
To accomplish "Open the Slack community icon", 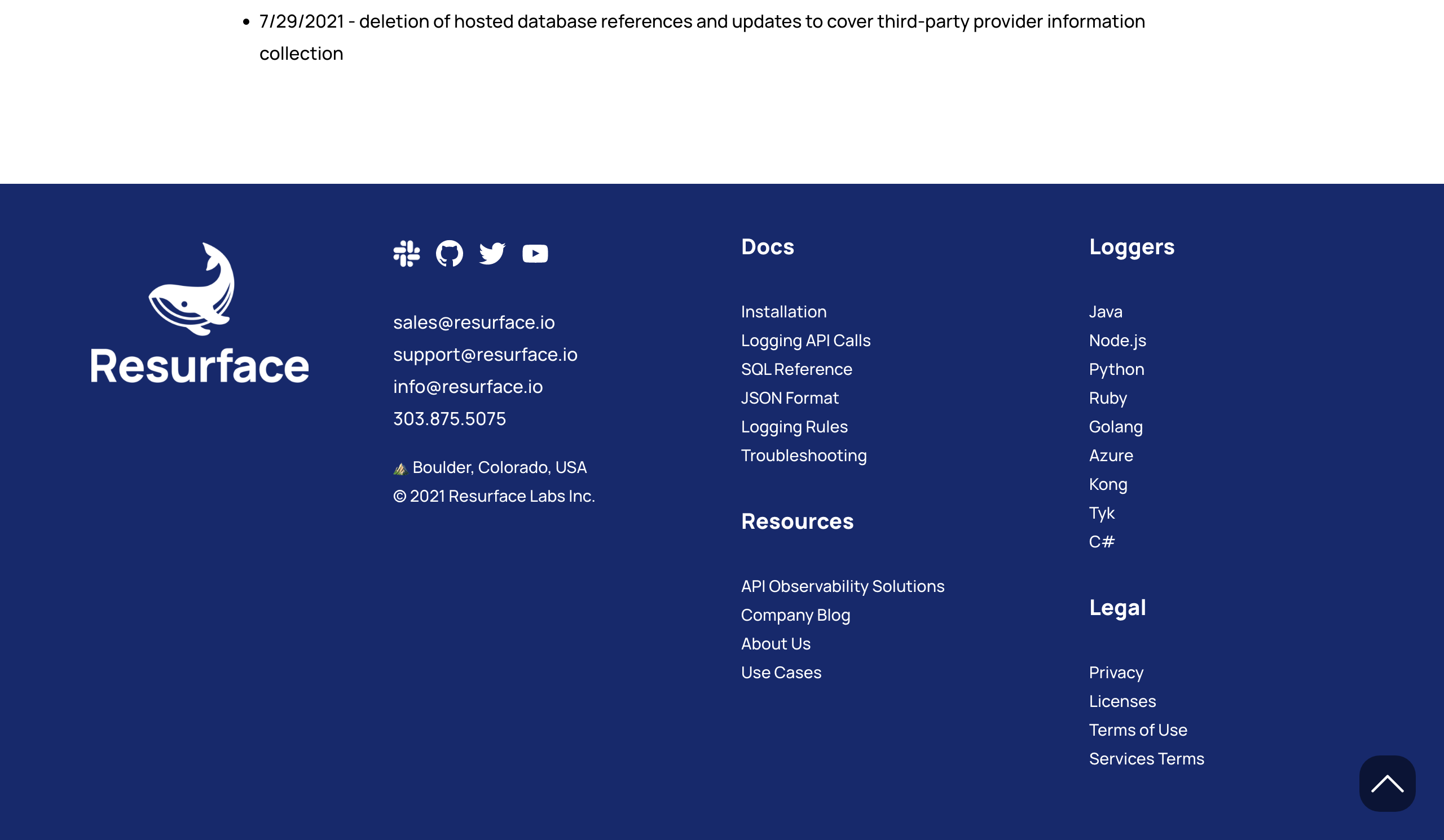I will pyautogui.click(x=406, y=254).
